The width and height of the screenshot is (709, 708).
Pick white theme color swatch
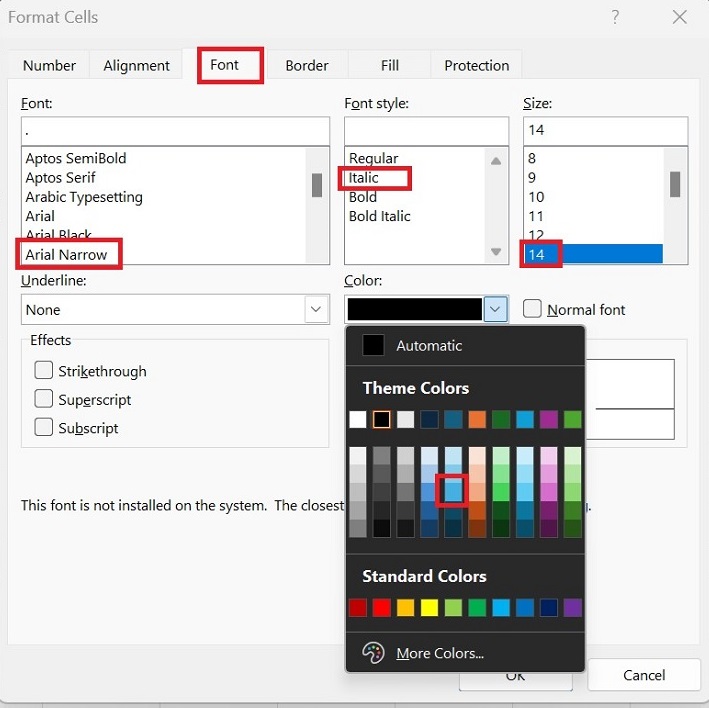click(358, 420)
